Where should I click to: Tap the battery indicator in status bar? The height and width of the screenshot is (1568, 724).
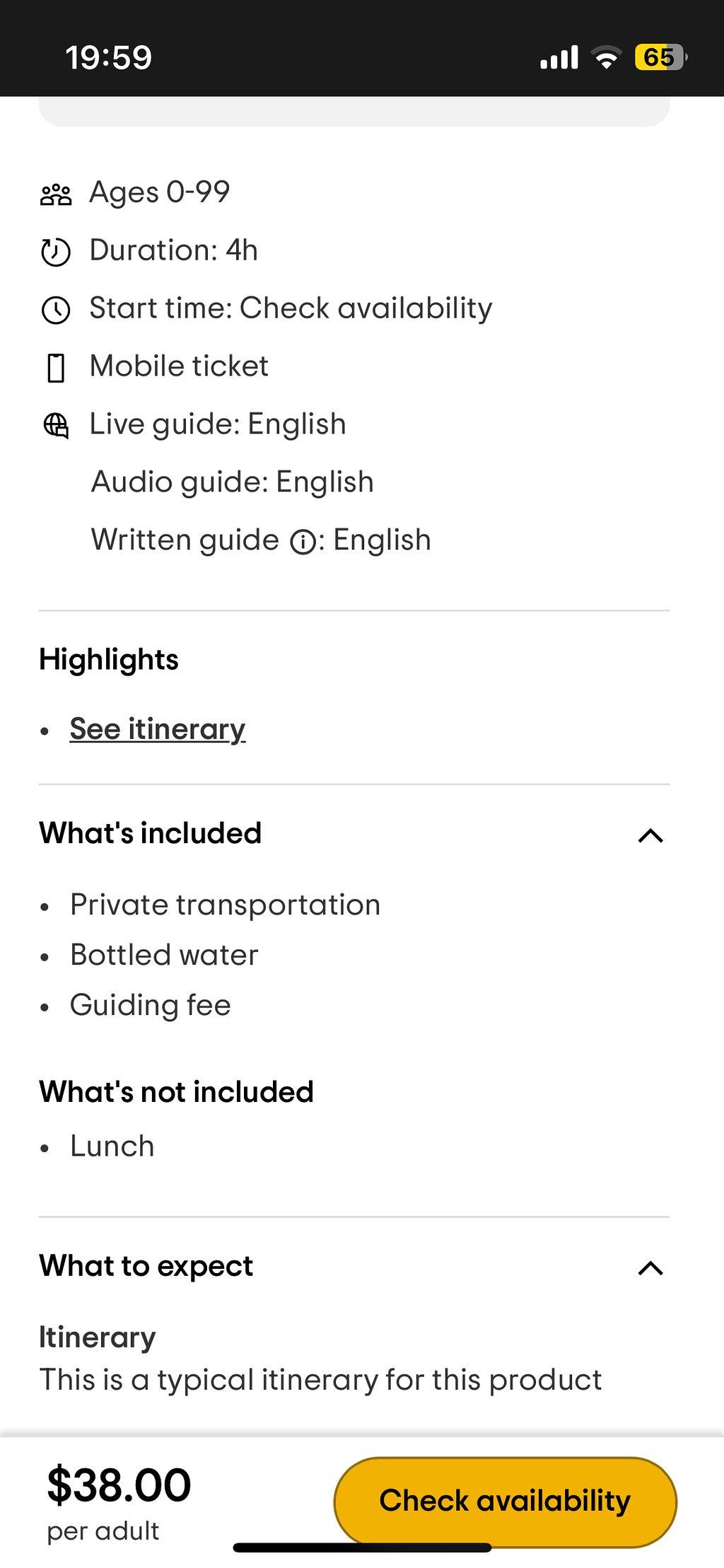[x=660, y=57]
